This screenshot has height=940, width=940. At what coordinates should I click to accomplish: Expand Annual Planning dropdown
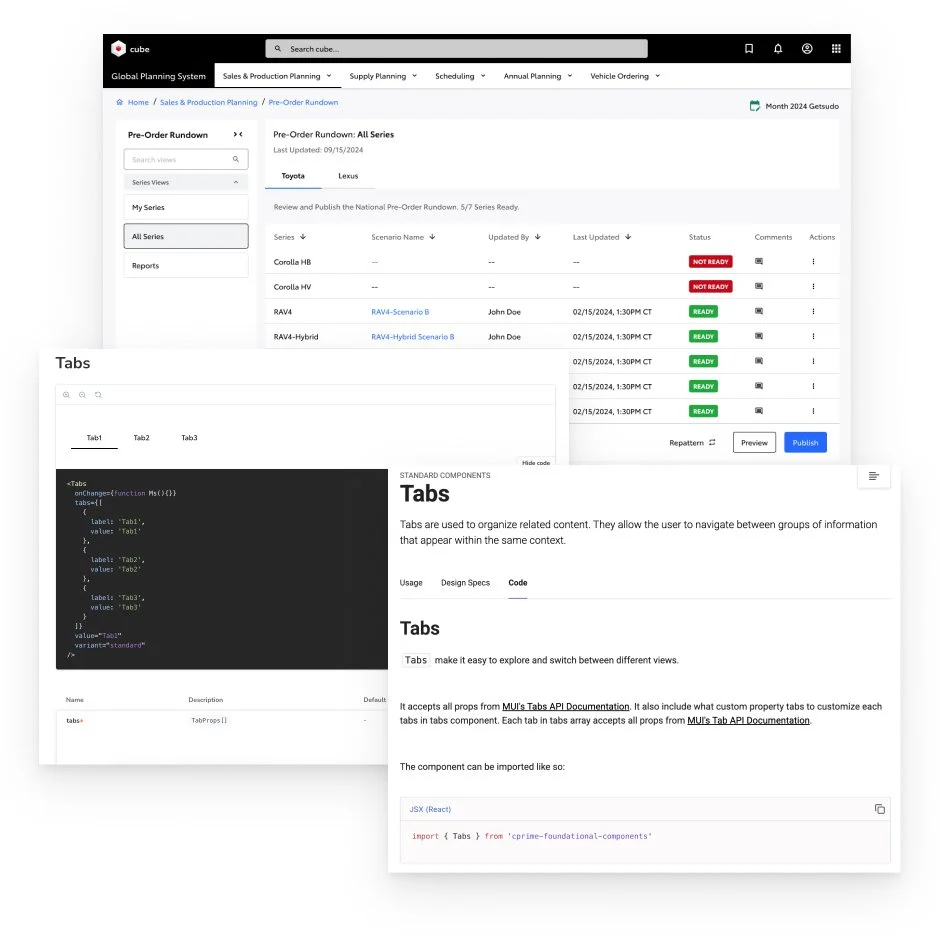(538, 76)
